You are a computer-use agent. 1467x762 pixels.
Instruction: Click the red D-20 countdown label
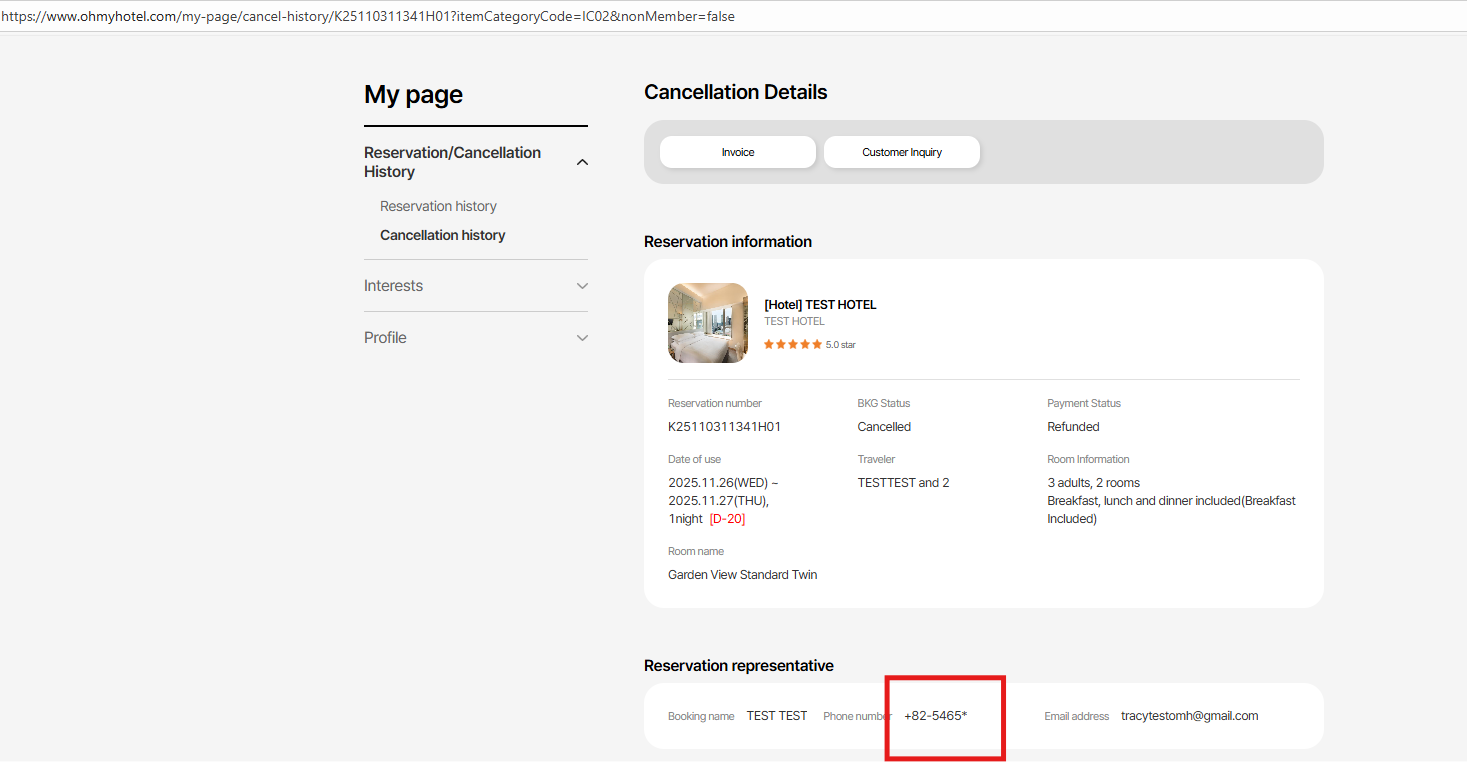(727, 519)
